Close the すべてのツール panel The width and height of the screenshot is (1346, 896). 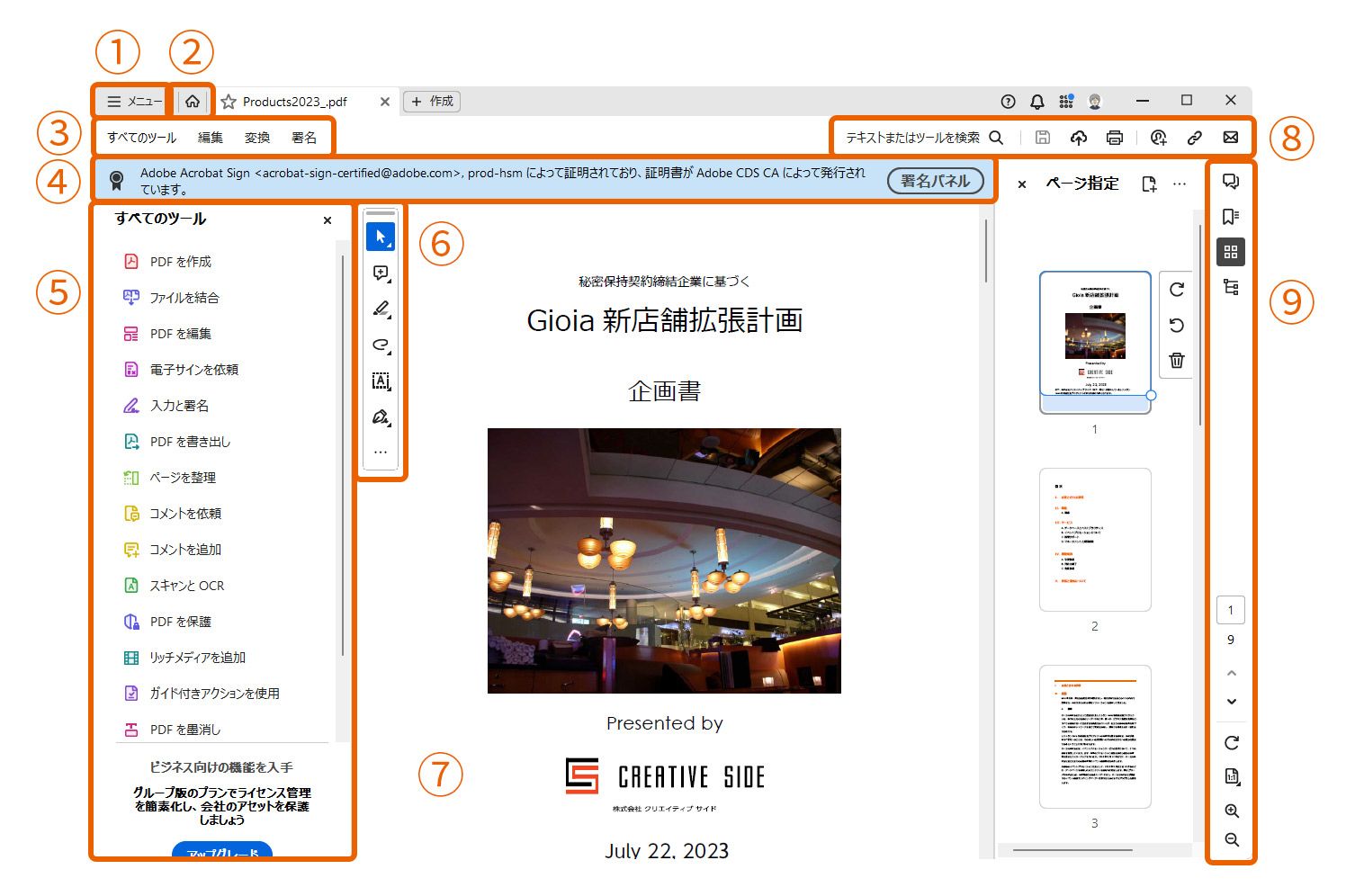pos(328,220)
